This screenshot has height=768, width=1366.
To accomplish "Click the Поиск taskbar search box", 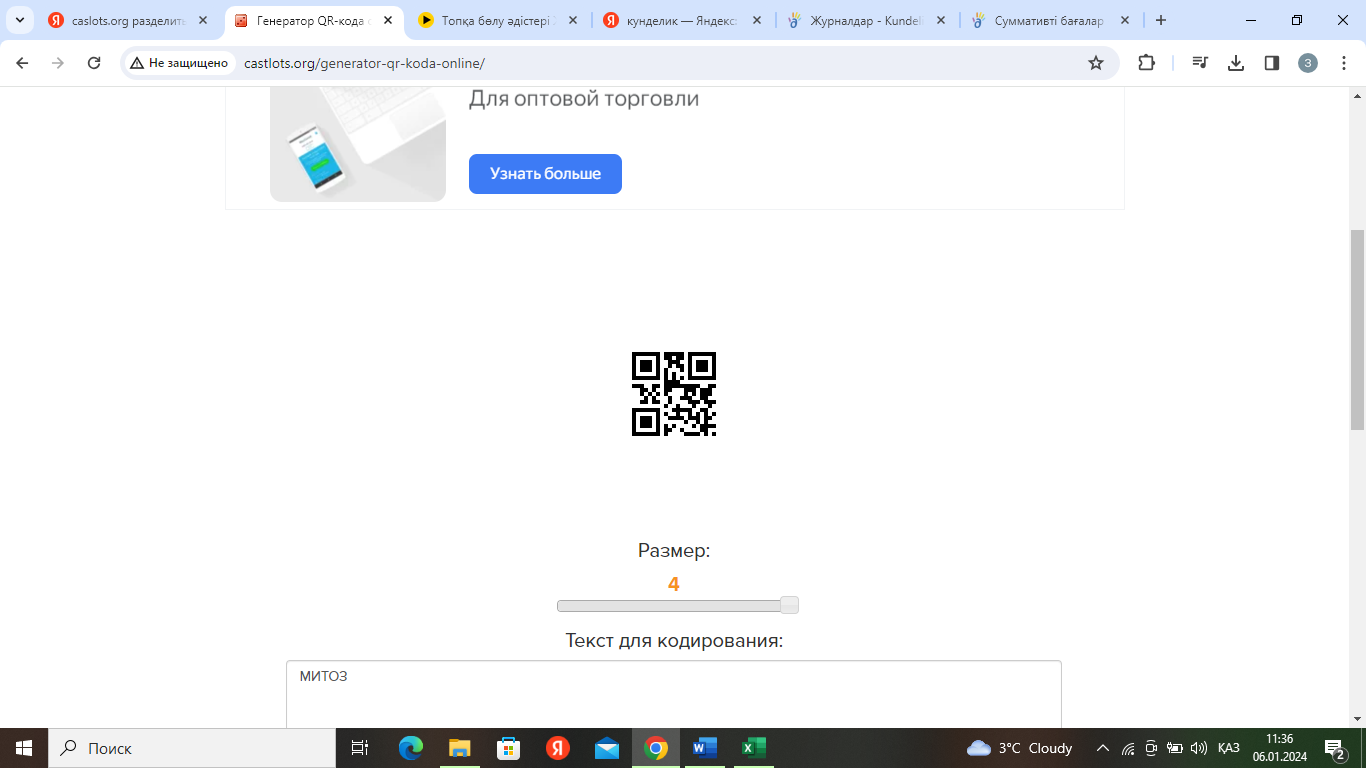I will pos(192,748).
